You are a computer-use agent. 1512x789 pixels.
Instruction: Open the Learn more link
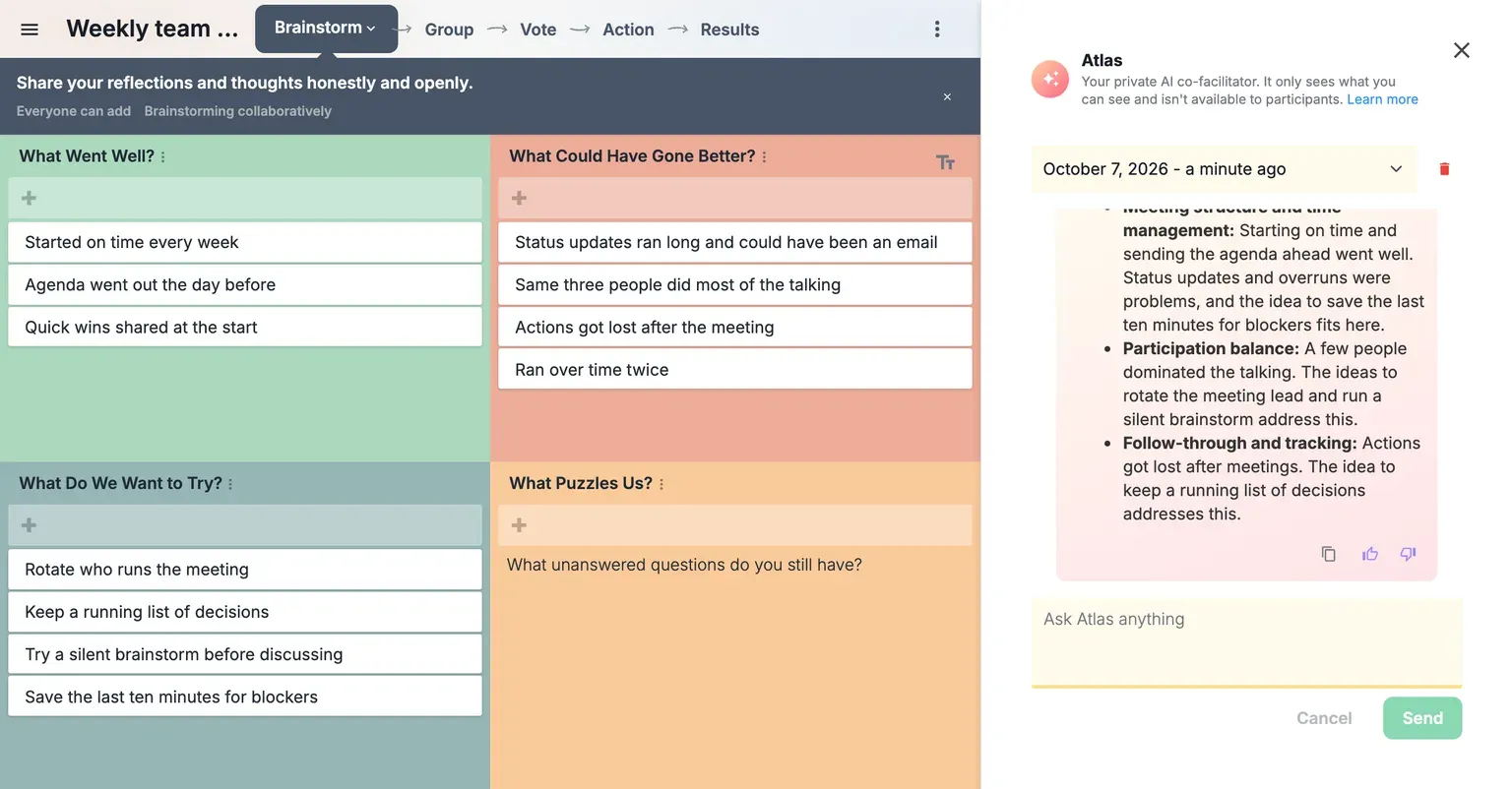coord(1382,99)
